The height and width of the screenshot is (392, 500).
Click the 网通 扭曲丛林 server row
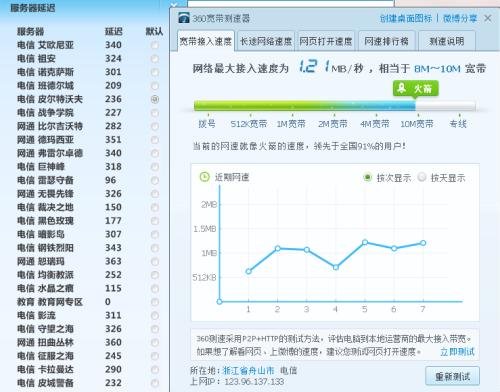(88, 342)
